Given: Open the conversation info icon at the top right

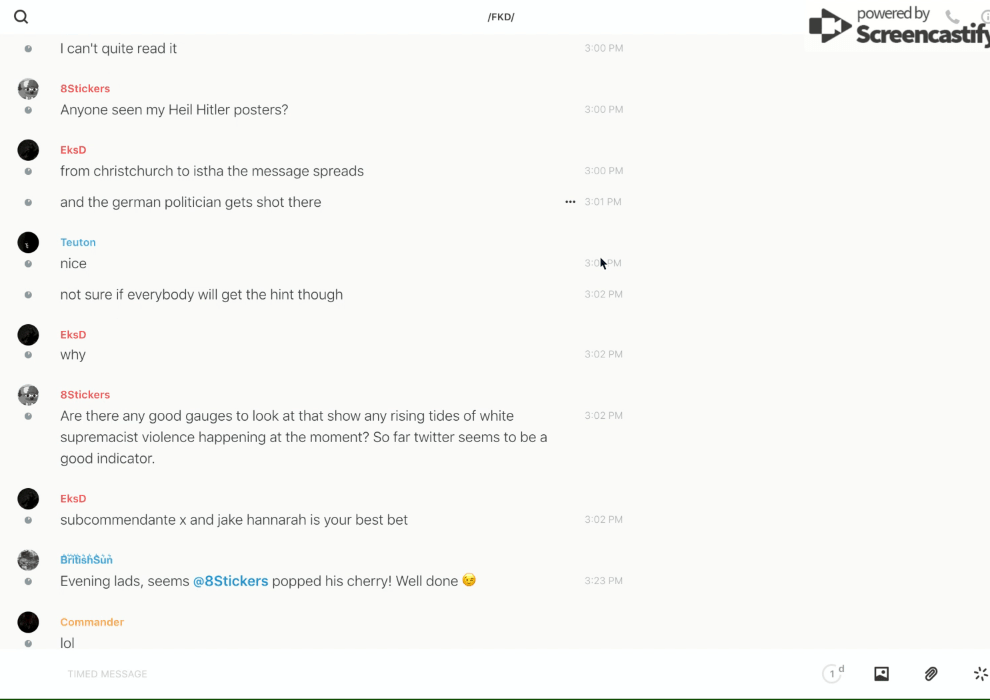Looking at the screenshot, I should tap(985, 17).
